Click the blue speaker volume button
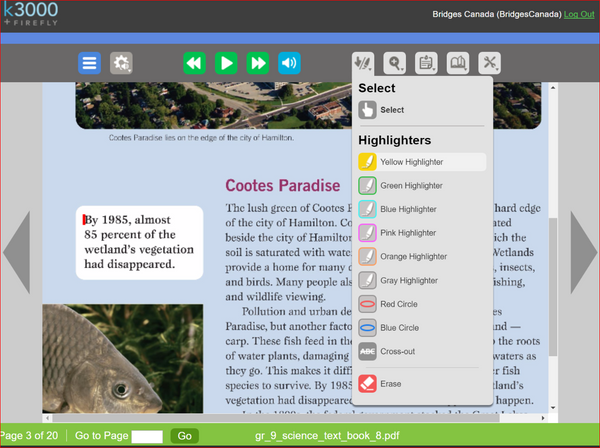This screenshot has width=600, height=448. point(289,63)
